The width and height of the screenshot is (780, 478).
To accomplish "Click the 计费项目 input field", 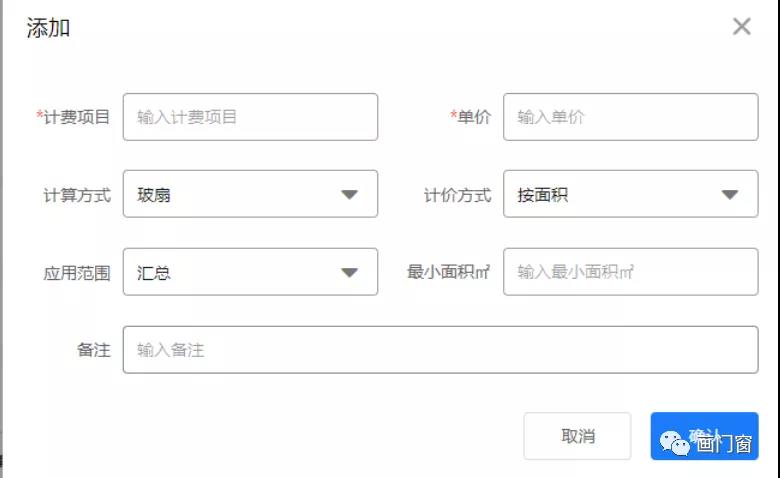I will pos(250,117).
